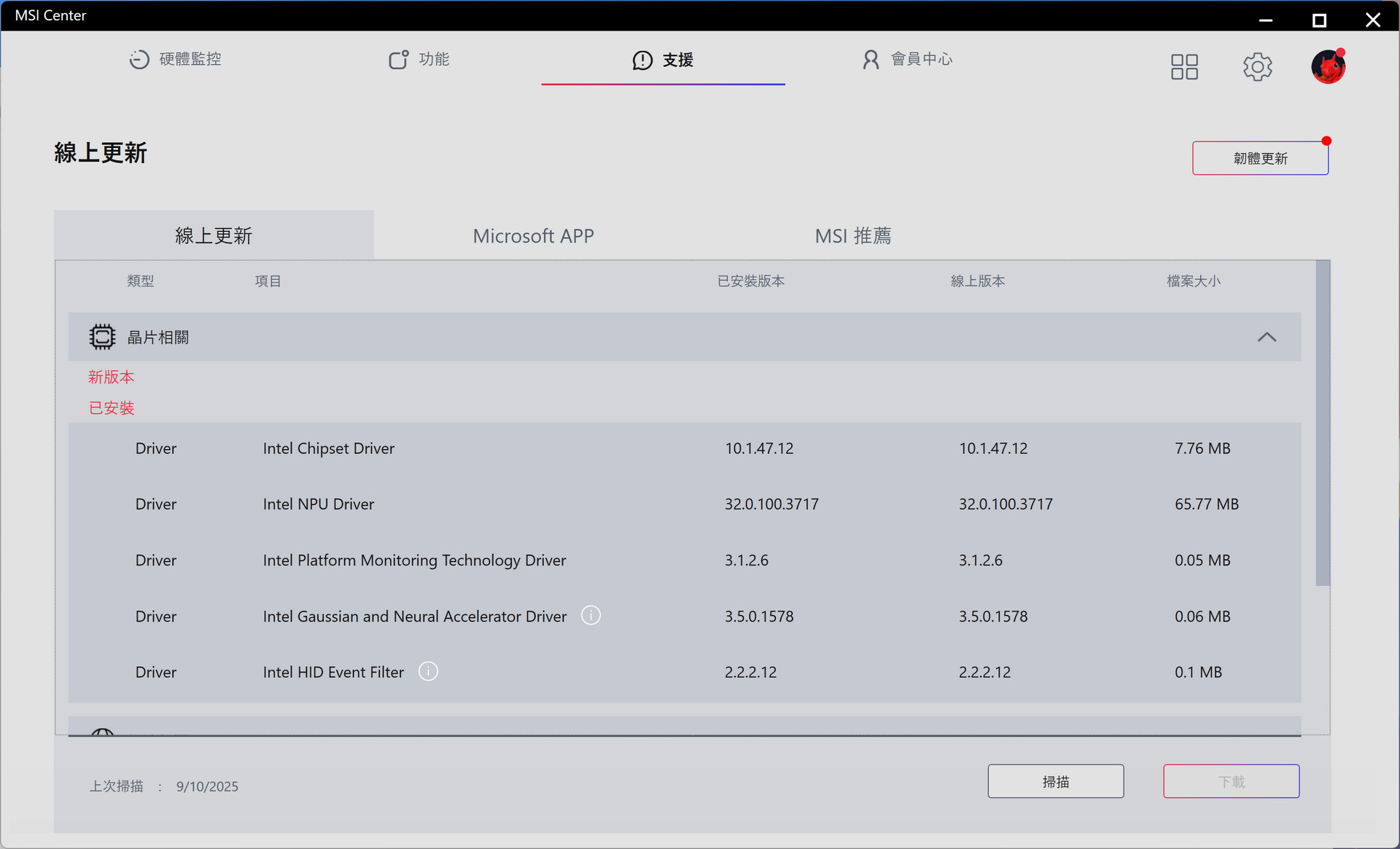Switch to the Microsoft APP sub-tab

coord(533,236)
